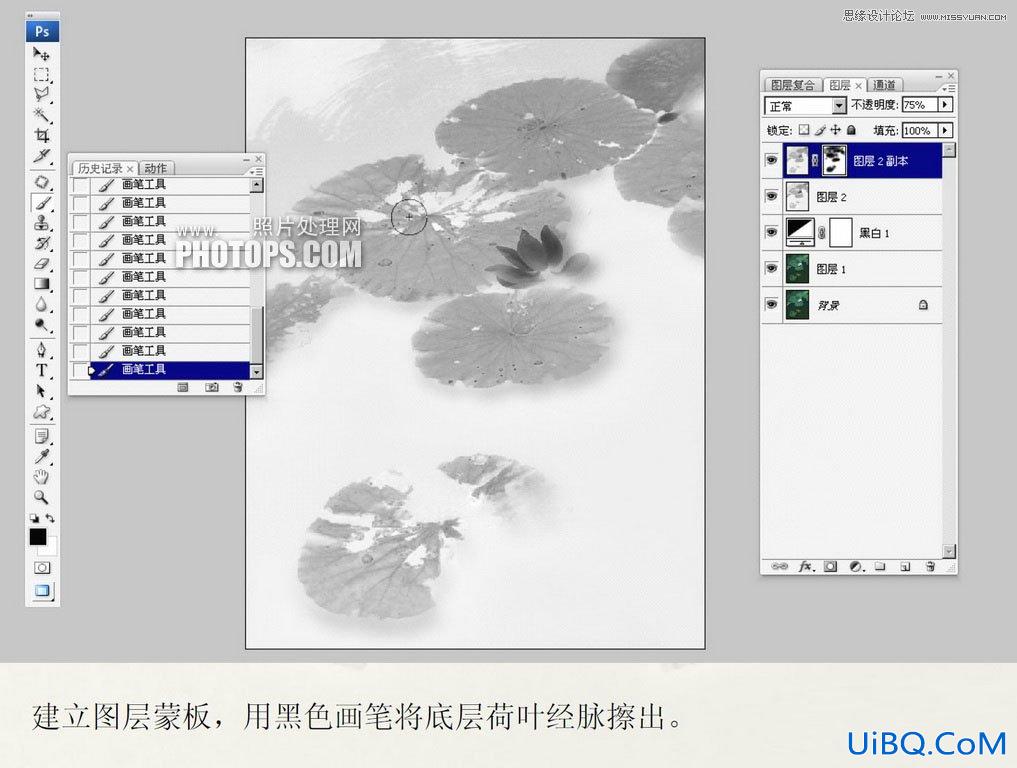This screenshot has width=1017, height=768.
Task: Select the Notes tool
Action: pos(42,437)
